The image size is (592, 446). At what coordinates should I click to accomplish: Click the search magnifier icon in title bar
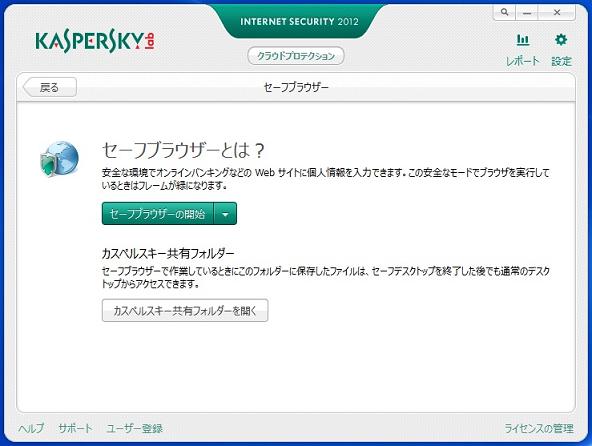(504, 12)
